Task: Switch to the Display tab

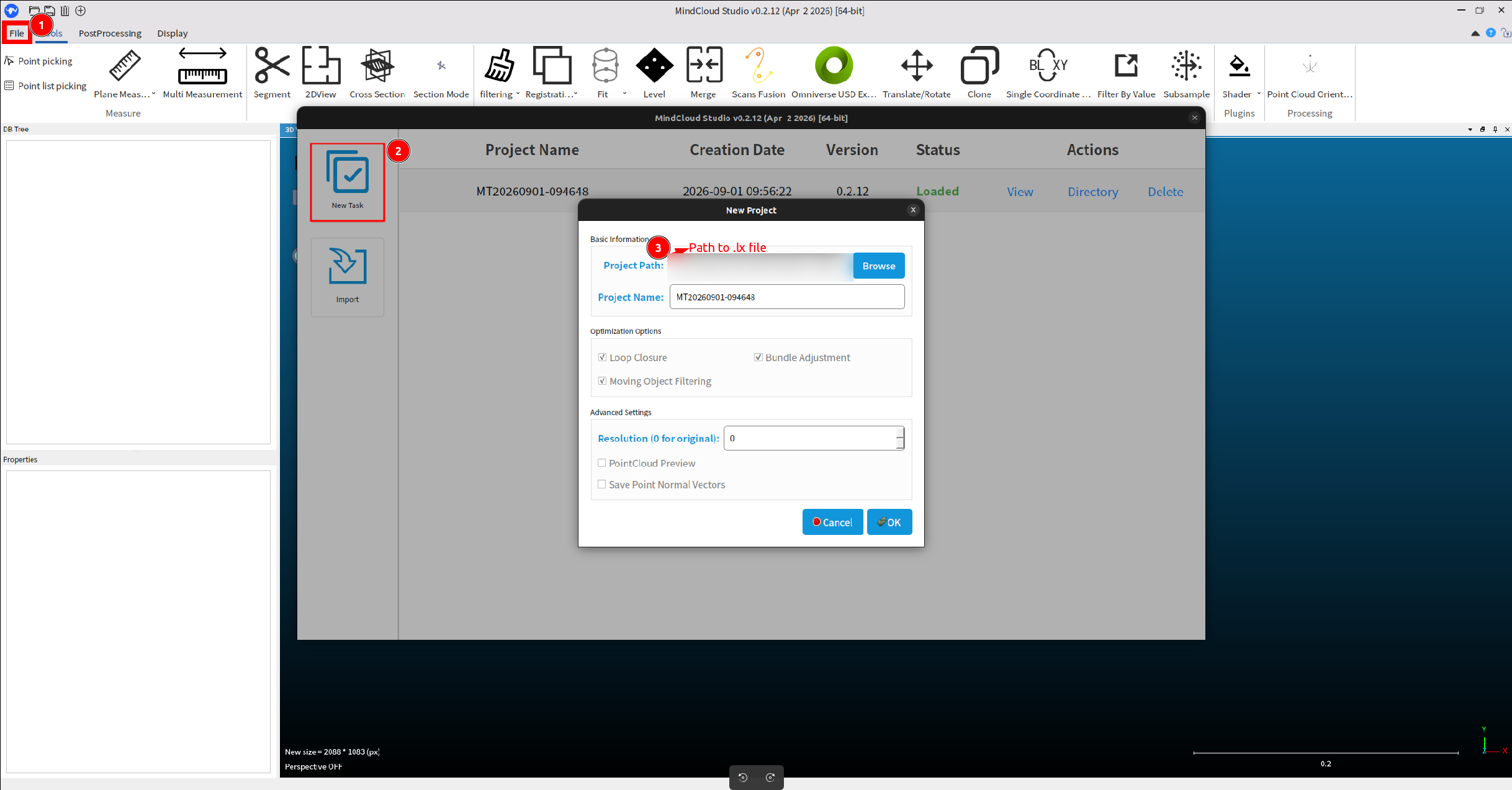Action: click(x=173, y=33)
